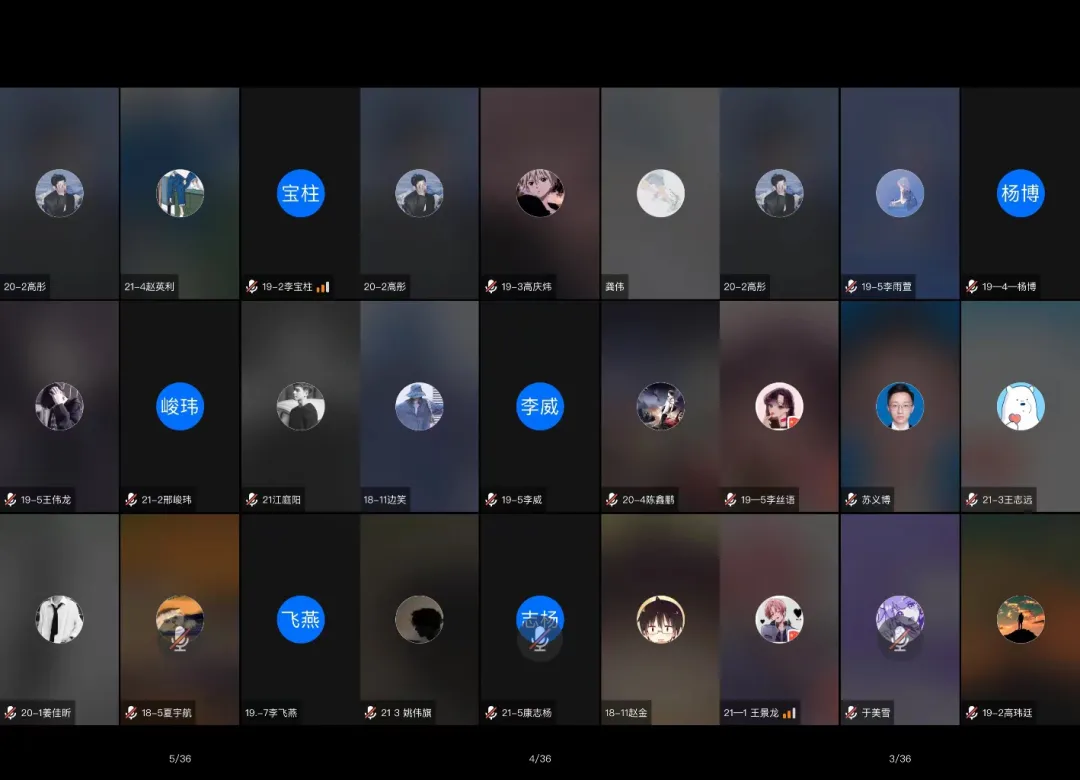Click the mute overlay on 志杨 avatar
This screenshot has height=780, width=1080.
click(x=540, y=640)
